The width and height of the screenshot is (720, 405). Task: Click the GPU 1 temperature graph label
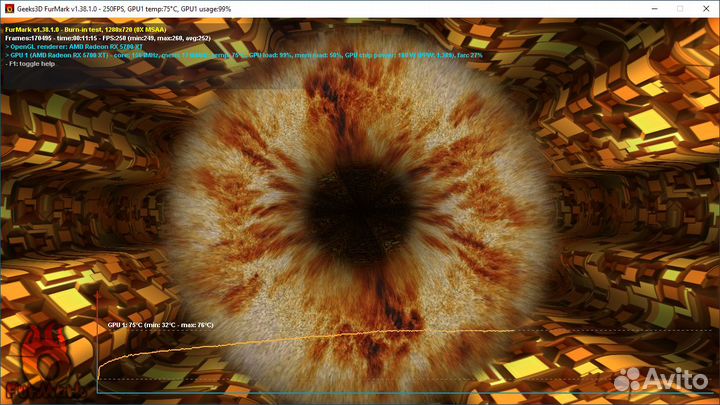(x=160, y=325)
